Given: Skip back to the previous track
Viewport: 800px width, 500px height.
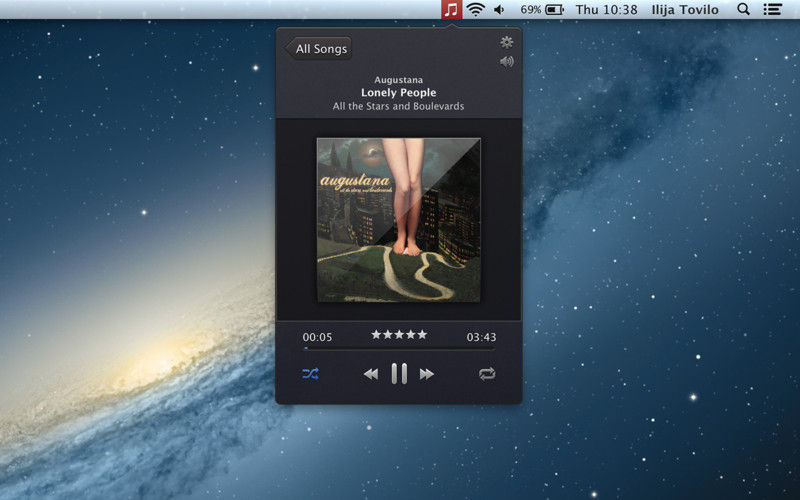Looking at the screenshot, I should click(x=371, y=374).
